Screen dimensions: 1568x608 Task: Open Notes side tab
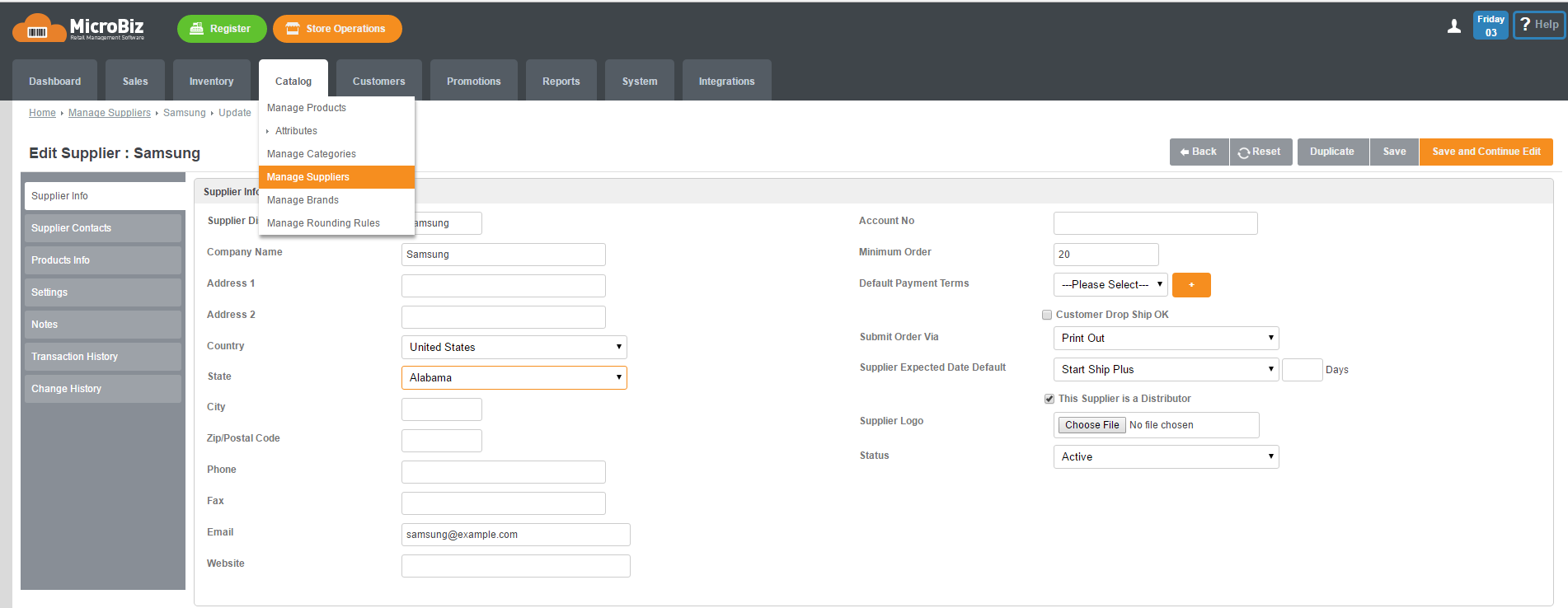point(103,325)
